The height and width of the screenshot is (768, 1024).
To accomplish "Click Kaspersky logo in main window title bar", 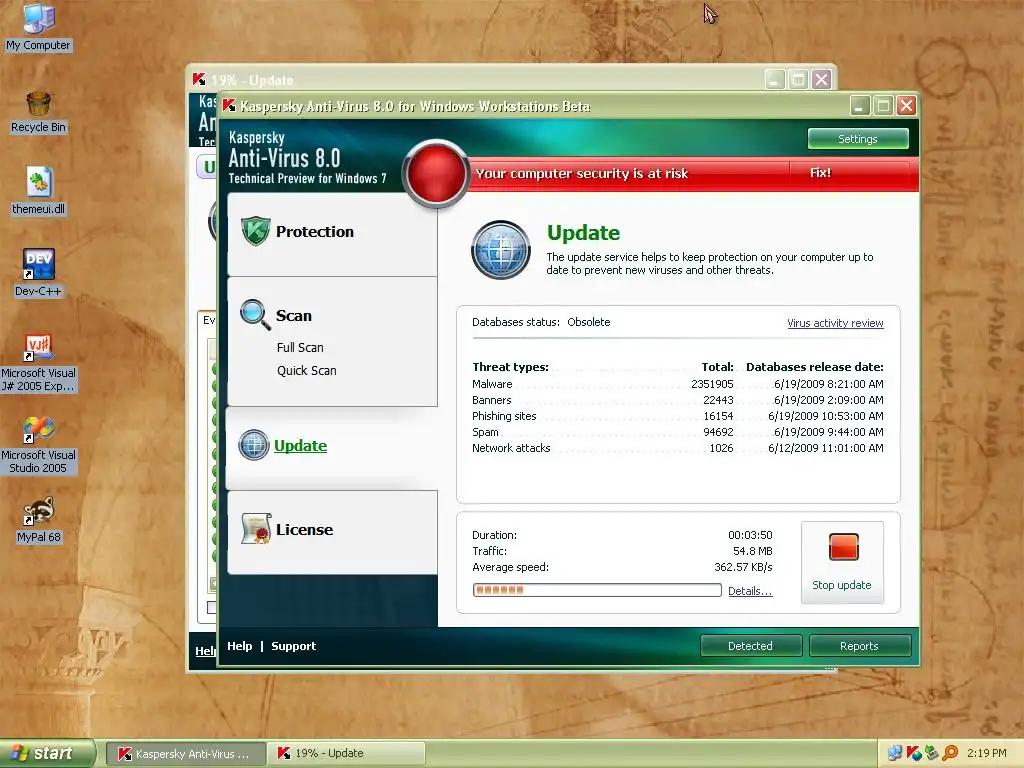I will tap(229, 105).
